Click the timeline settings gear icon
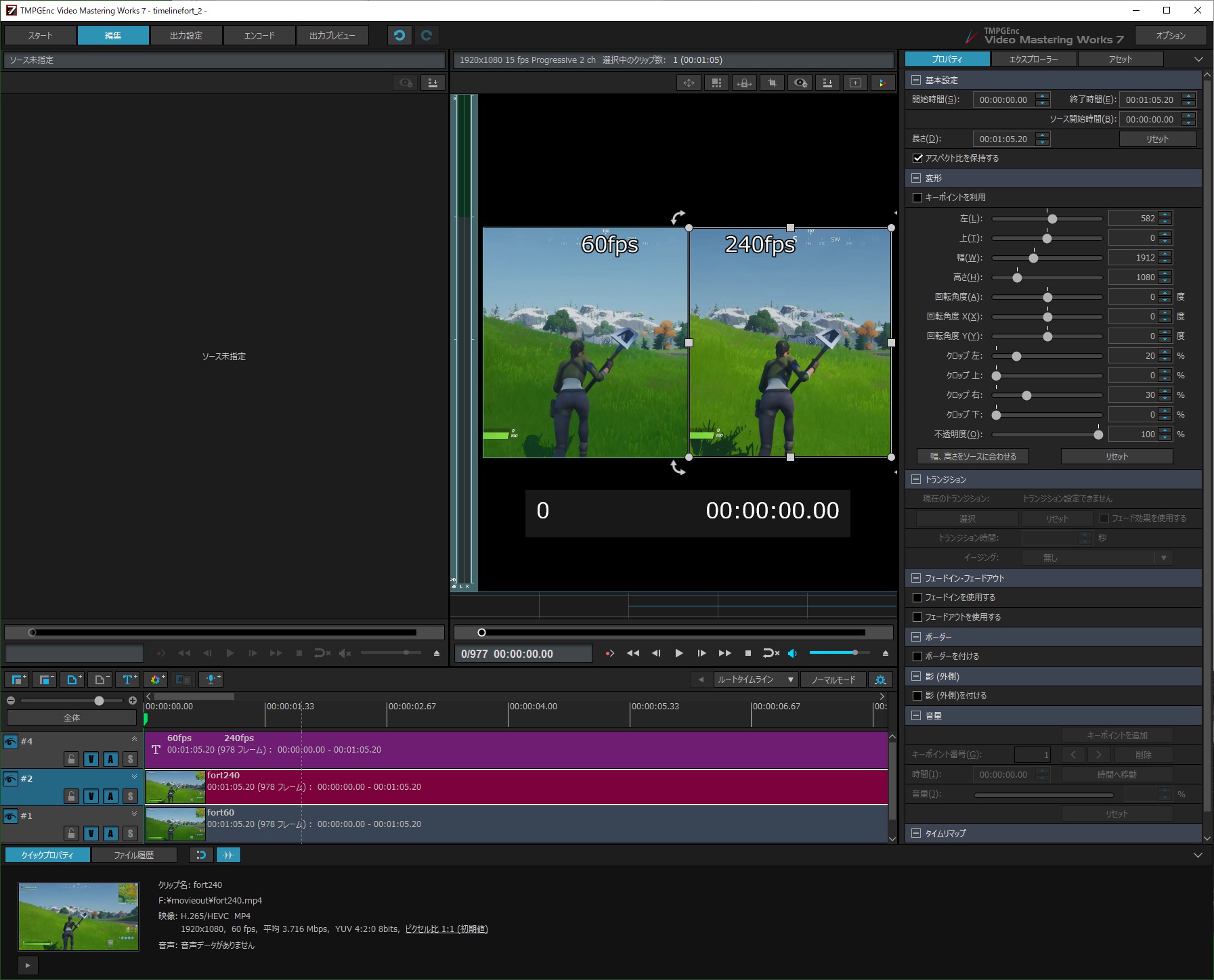Image resolution: width=1214 pixels, height=980 pixels. [880, 680]
